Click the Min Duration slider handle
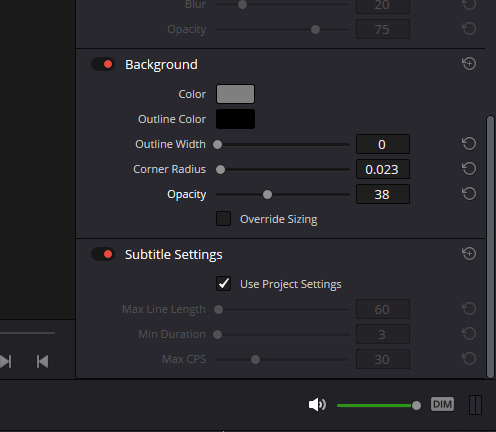 [217, 334]
